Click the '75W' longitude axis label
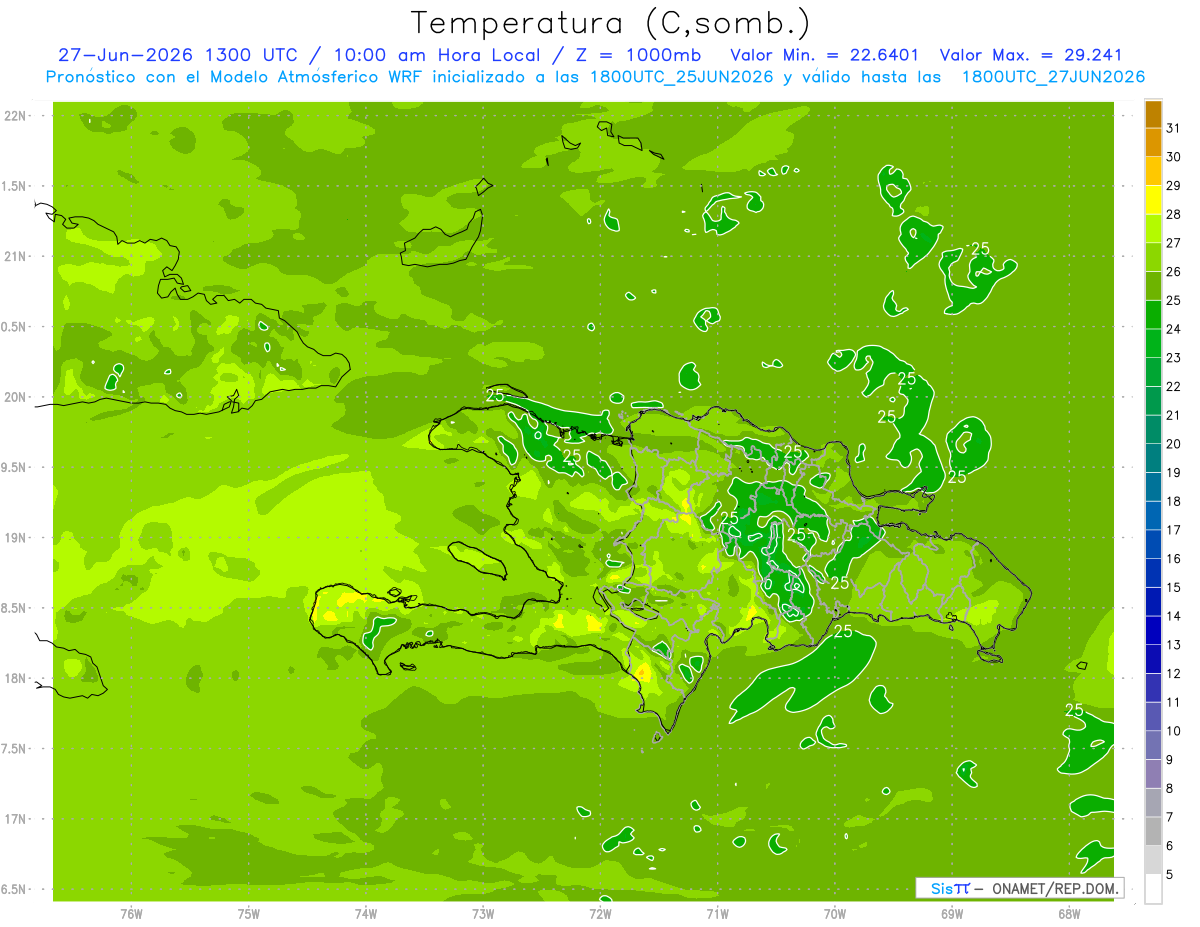1200x927 pixels. click(x=249, y=914)
